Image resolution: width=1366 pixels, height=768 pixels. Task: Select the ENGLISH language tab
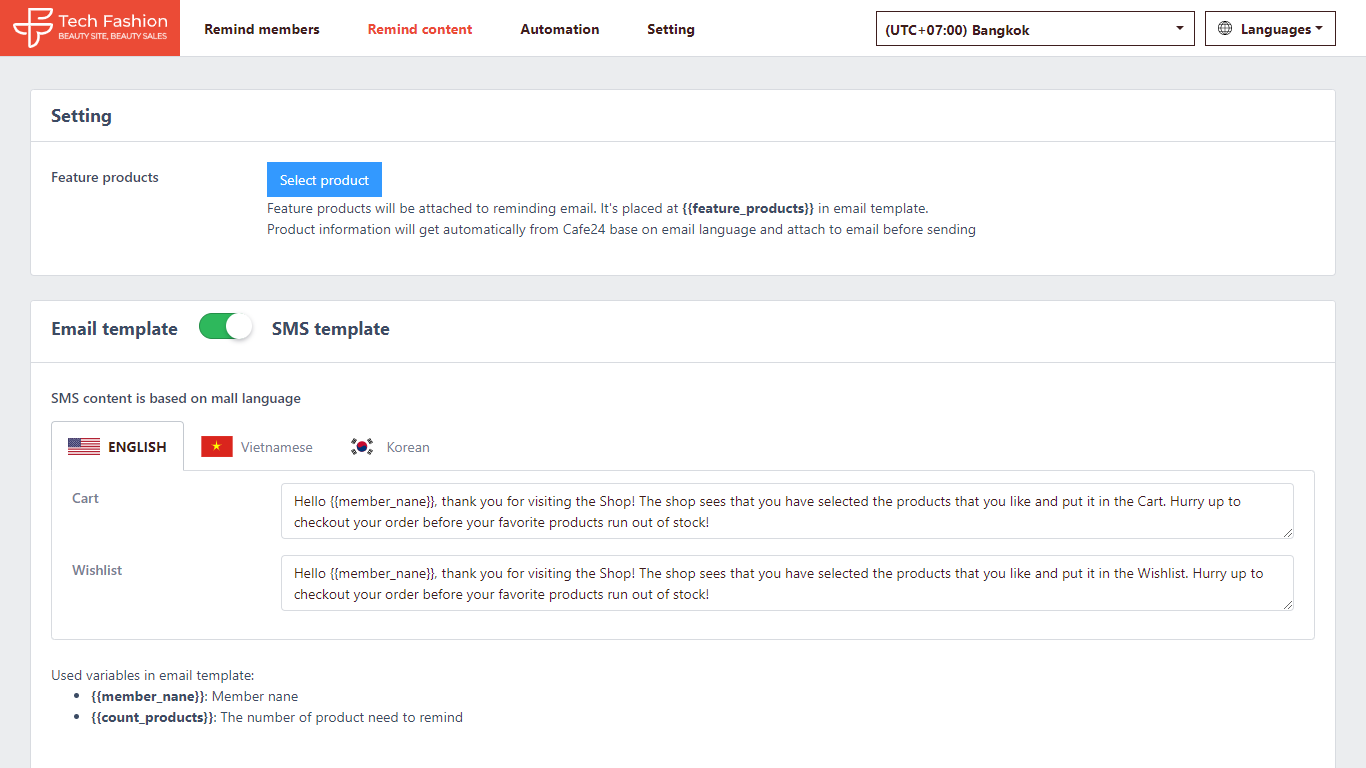point(137,447)
